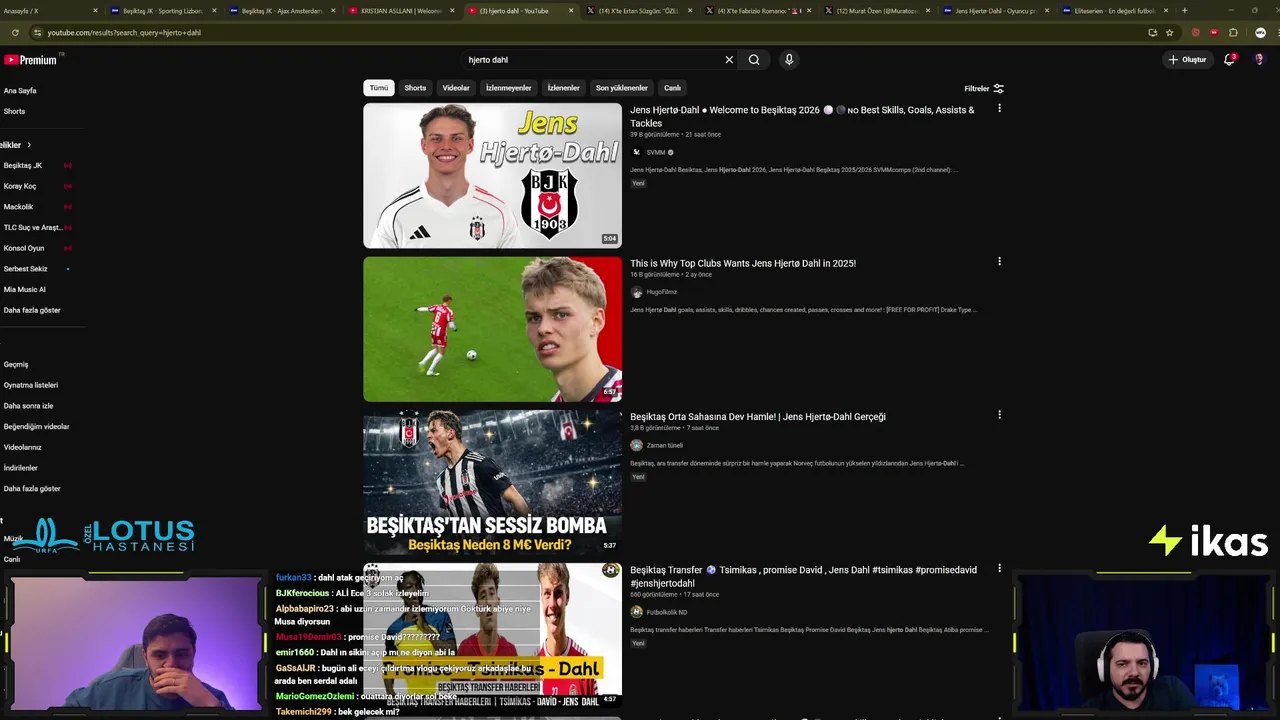Click the install/cast icon in address bar
This screenshot has width=1280, height=720.
pos(1152,32)
